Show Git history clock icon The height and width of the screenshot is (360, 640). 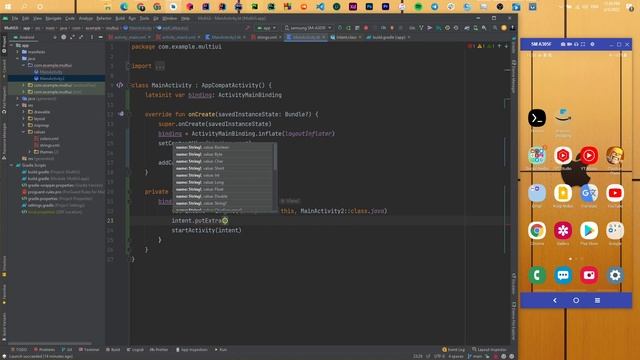(447, 28)
